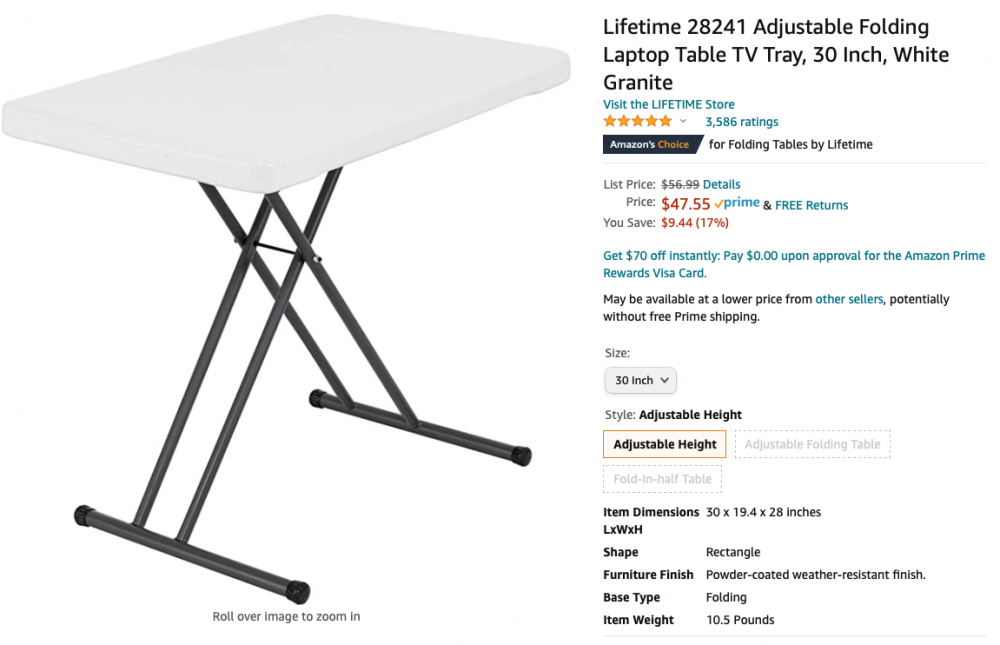Click the crossed-out $56.99 list price
This screenshot has width=1000, height=645.
[x=679, y=184]
